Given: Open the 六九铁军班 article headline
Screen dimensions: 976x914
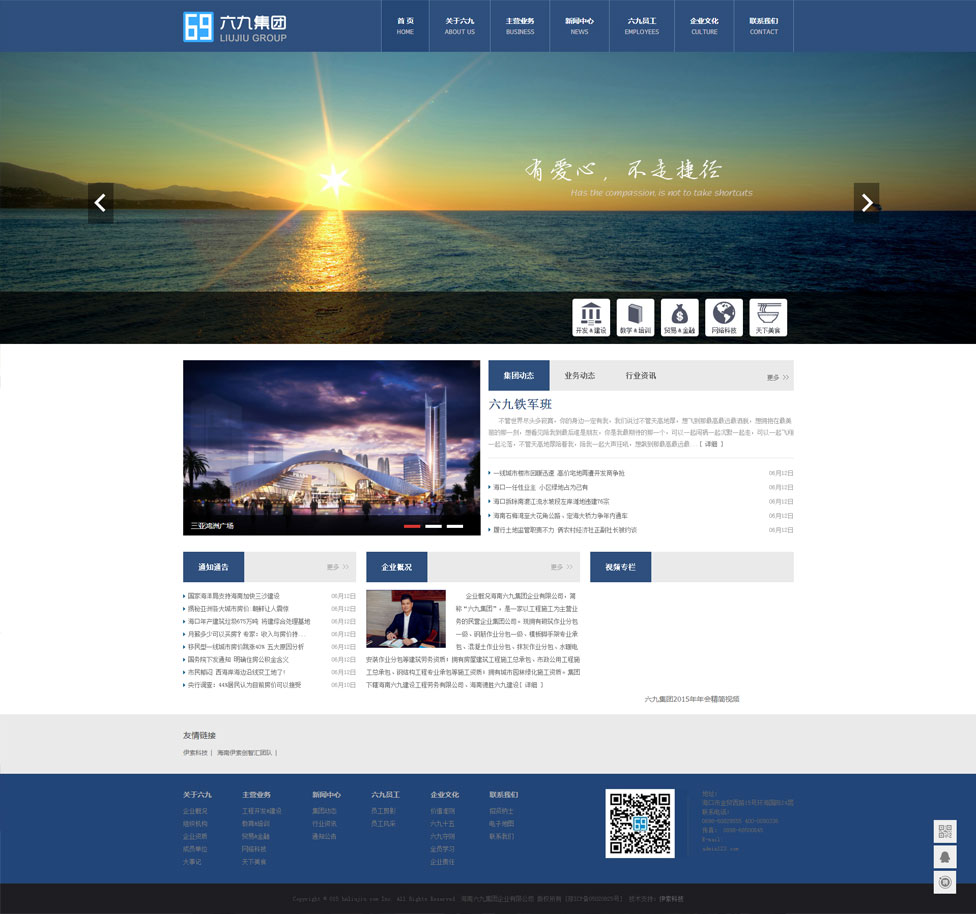Looking at the screenshot, I should (520, 404).
